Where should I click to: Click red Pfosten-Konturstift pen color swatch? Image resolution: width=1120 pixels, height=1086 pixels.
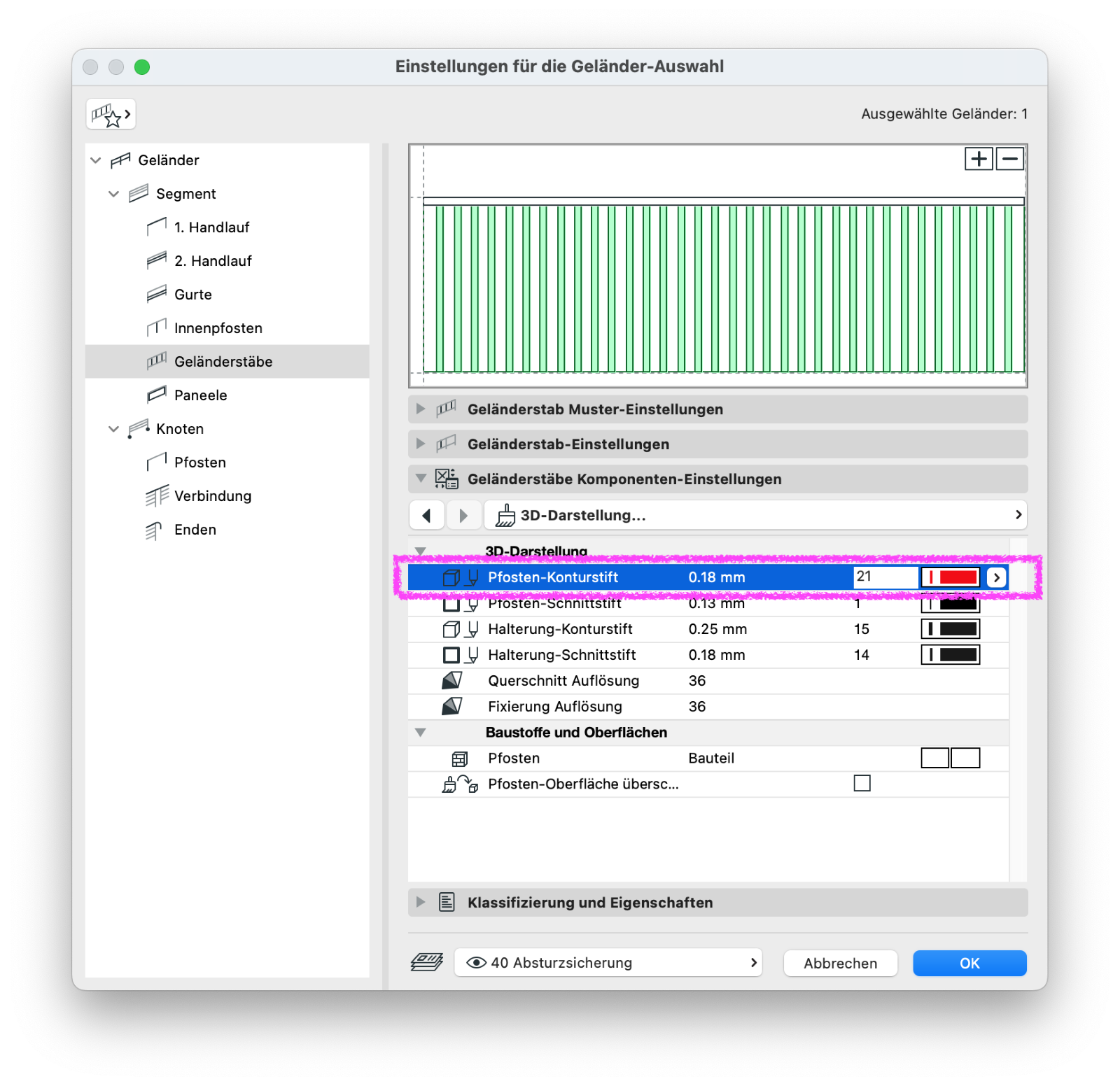click(x=951, y=577)
